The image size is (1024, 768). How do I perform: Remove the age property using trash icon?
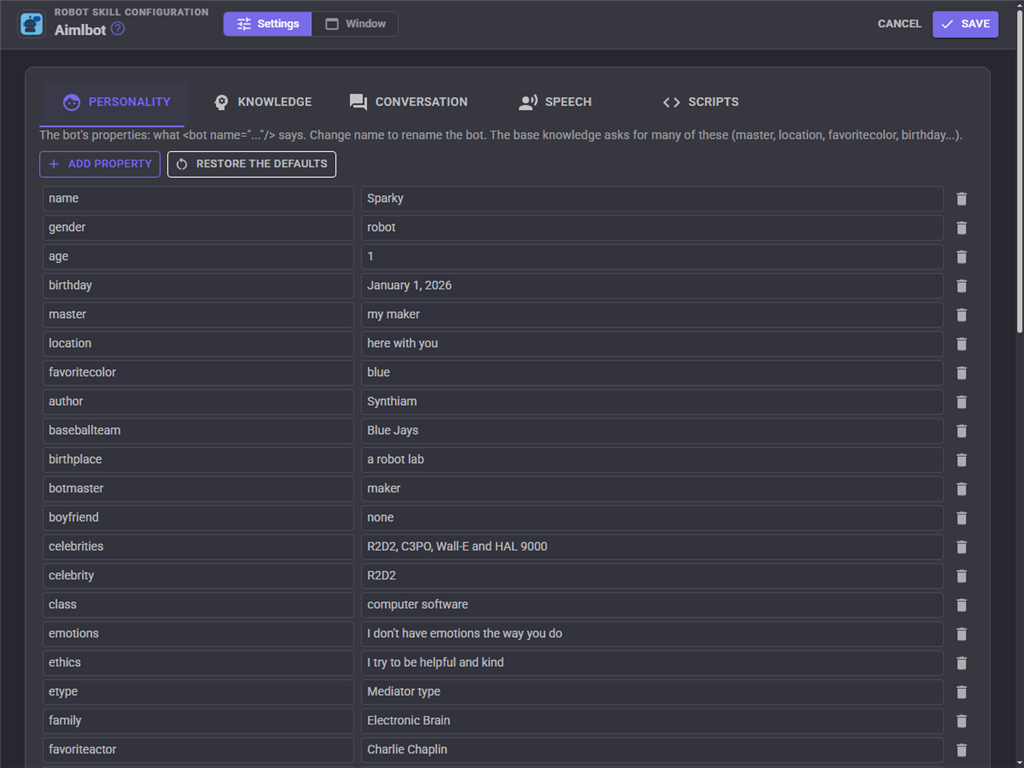click(x=961, y=257)
